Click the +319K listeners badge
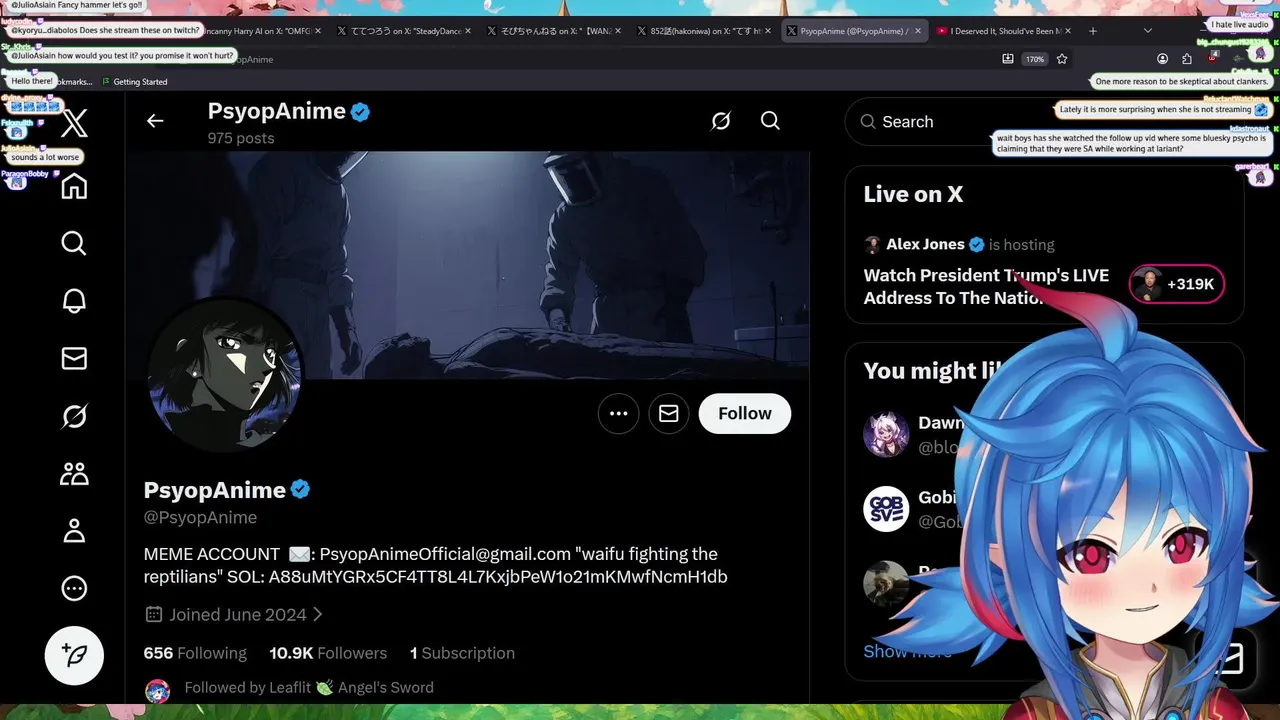1280x720 pixels. click(x=1177, y=284)
